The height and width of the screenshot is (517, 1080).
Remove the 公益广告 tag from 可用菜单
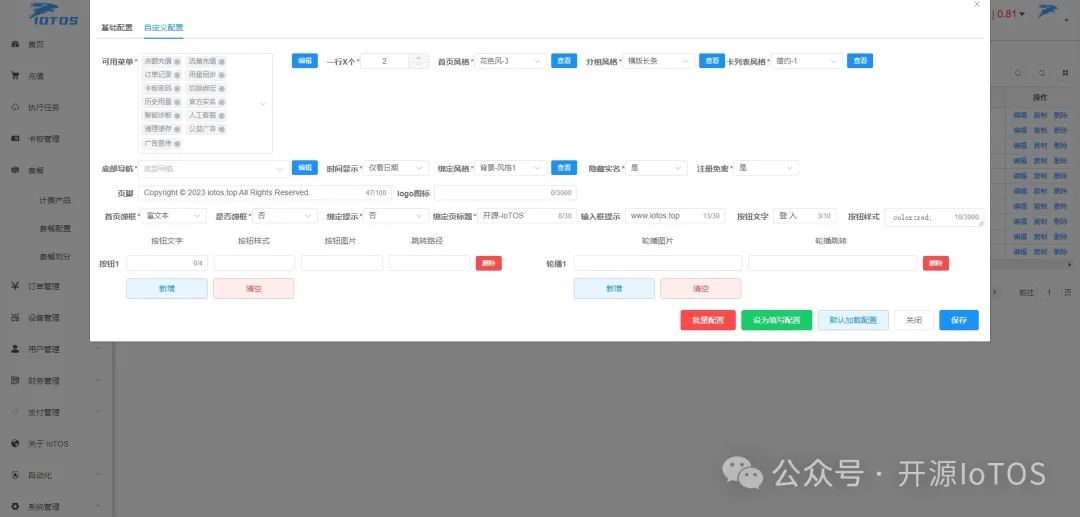point(222,129)
